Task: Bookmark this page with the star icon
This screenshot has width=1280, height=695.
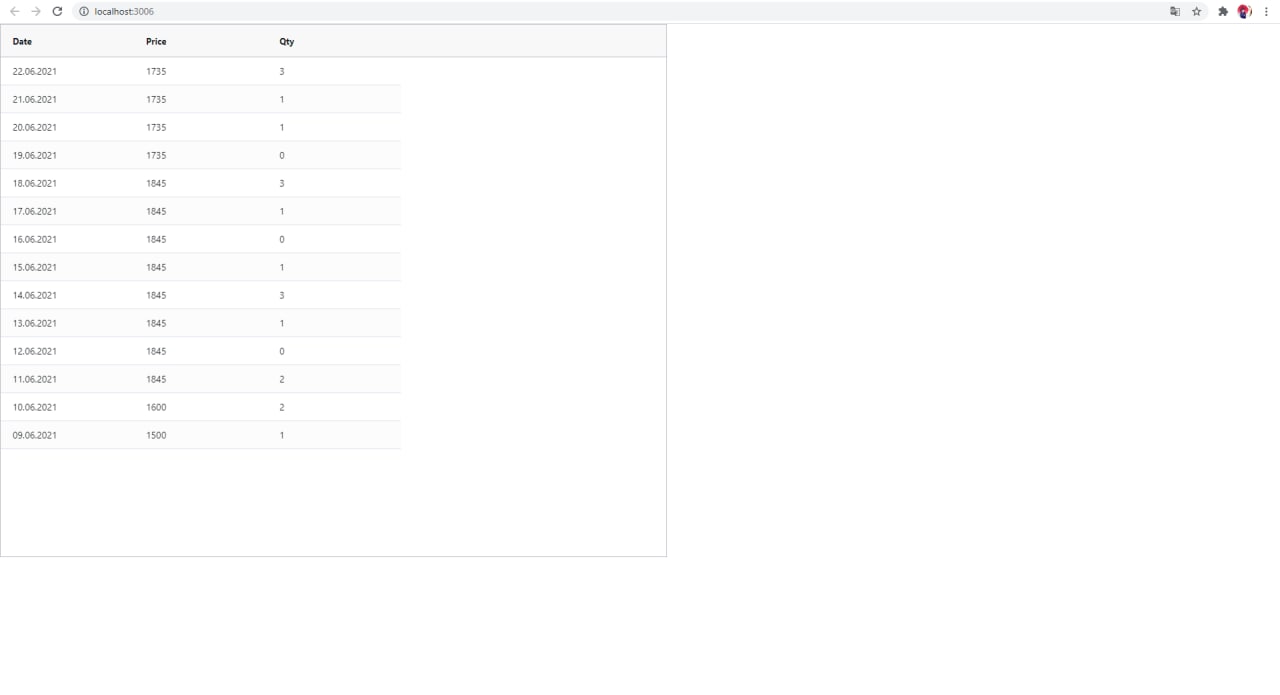Action: [x=1197, y=11]
